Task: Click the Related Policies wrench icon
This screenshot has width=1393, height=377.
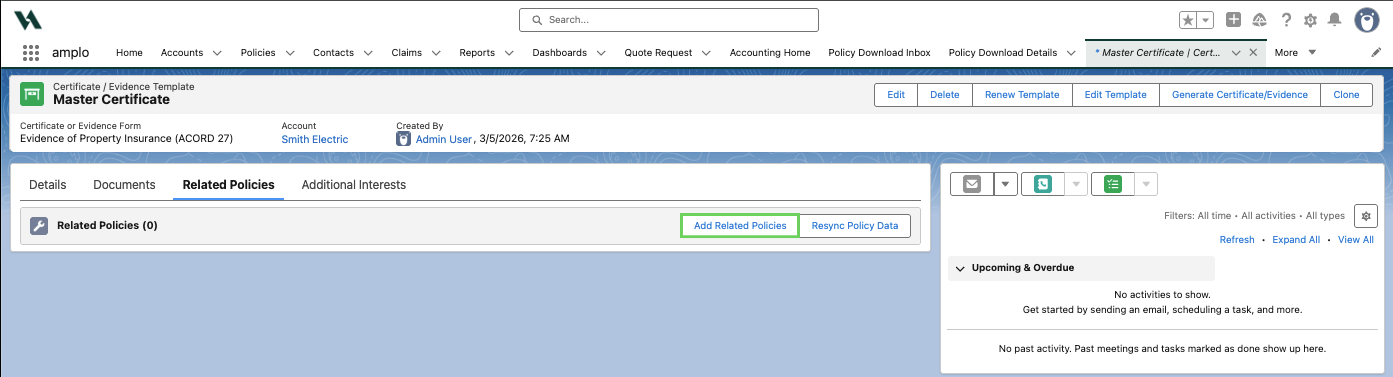Action: [39, 226]
